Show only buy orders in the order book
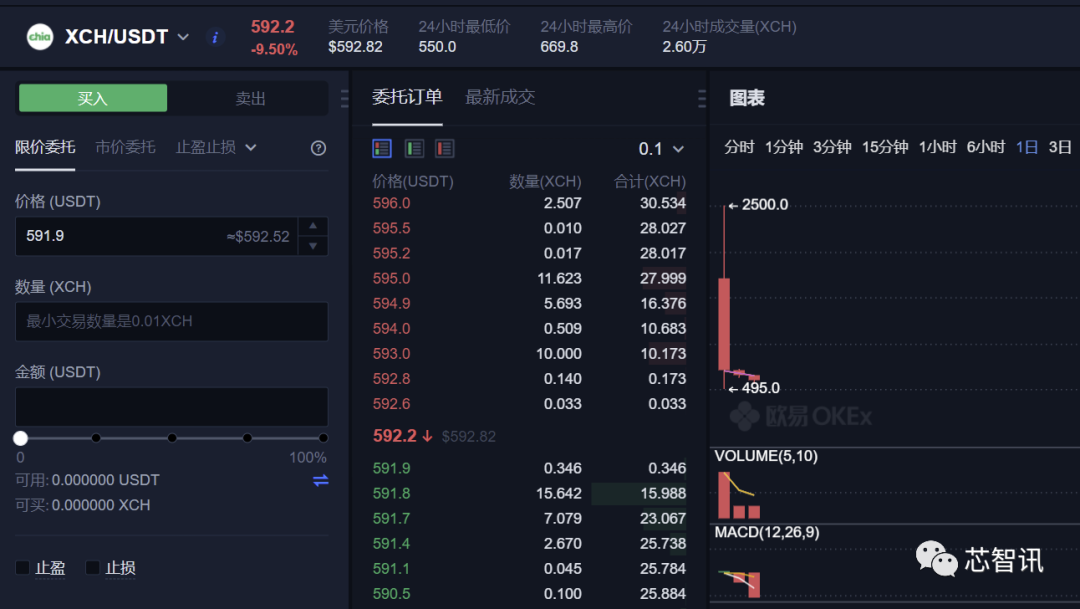Viewport: 1080px width, 609px height. (414, 147)
